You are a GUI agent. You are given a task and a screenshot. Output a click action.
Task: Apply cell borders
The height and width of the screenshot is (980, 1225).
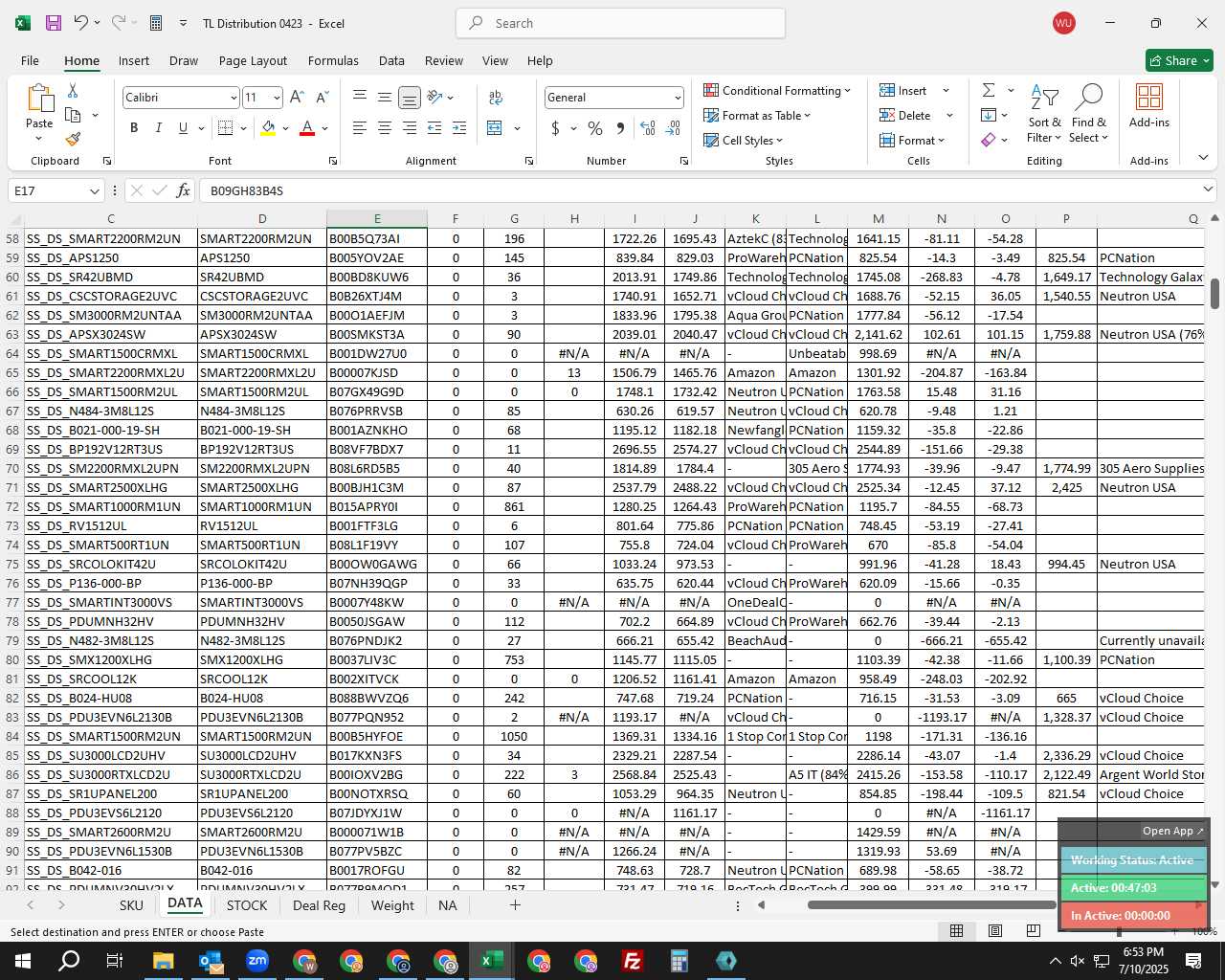tap(226, 128)
